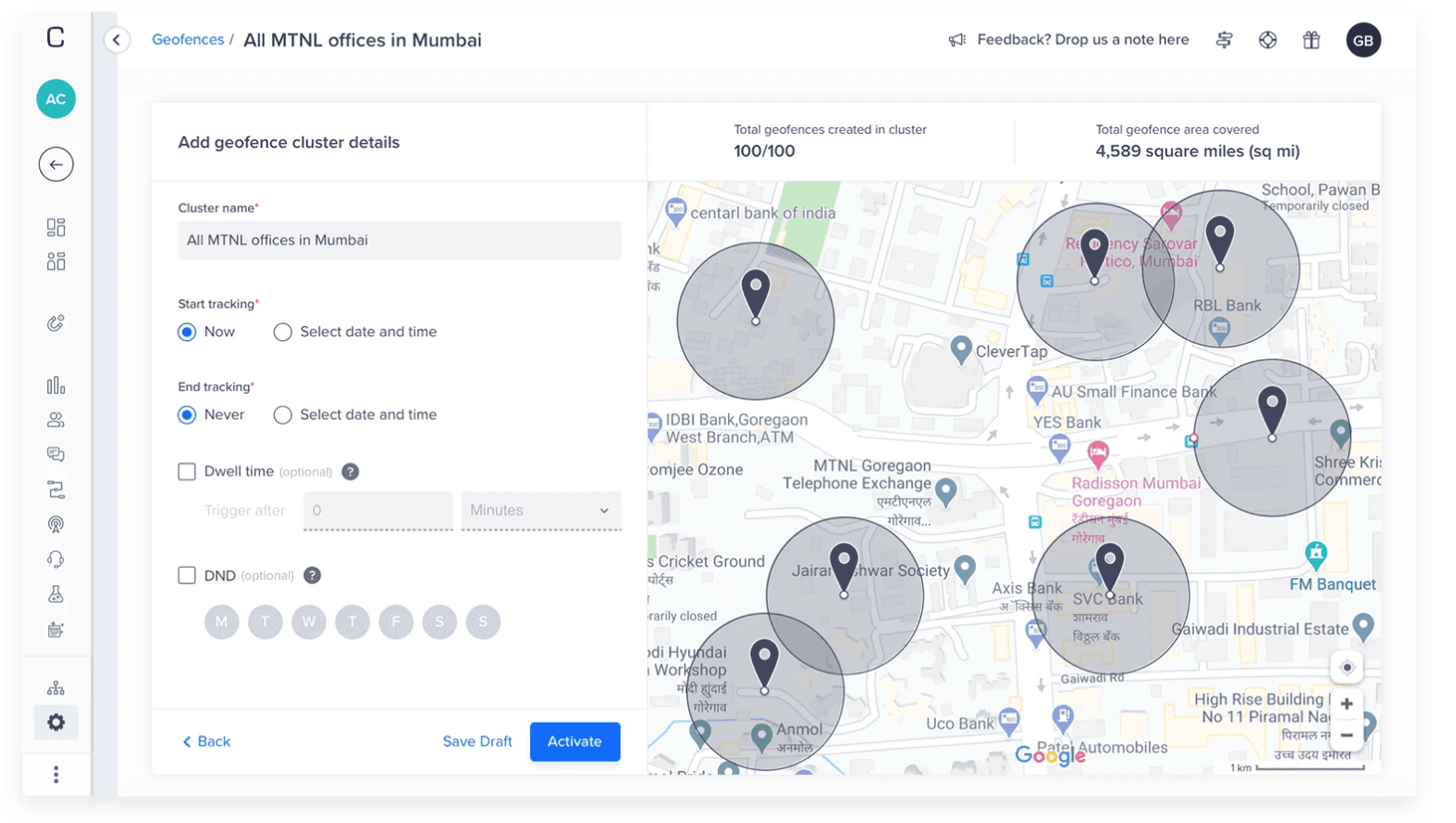Image resolution: width=1456 pixels, height=823 pixels.
Task: Open the Segments people icon
Action: pos(56,420)
